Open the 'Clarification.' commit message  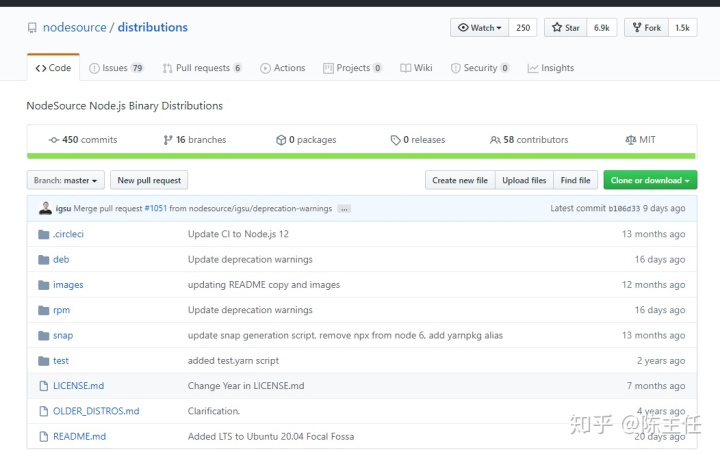pyautogui.click(x=214, y=411)
